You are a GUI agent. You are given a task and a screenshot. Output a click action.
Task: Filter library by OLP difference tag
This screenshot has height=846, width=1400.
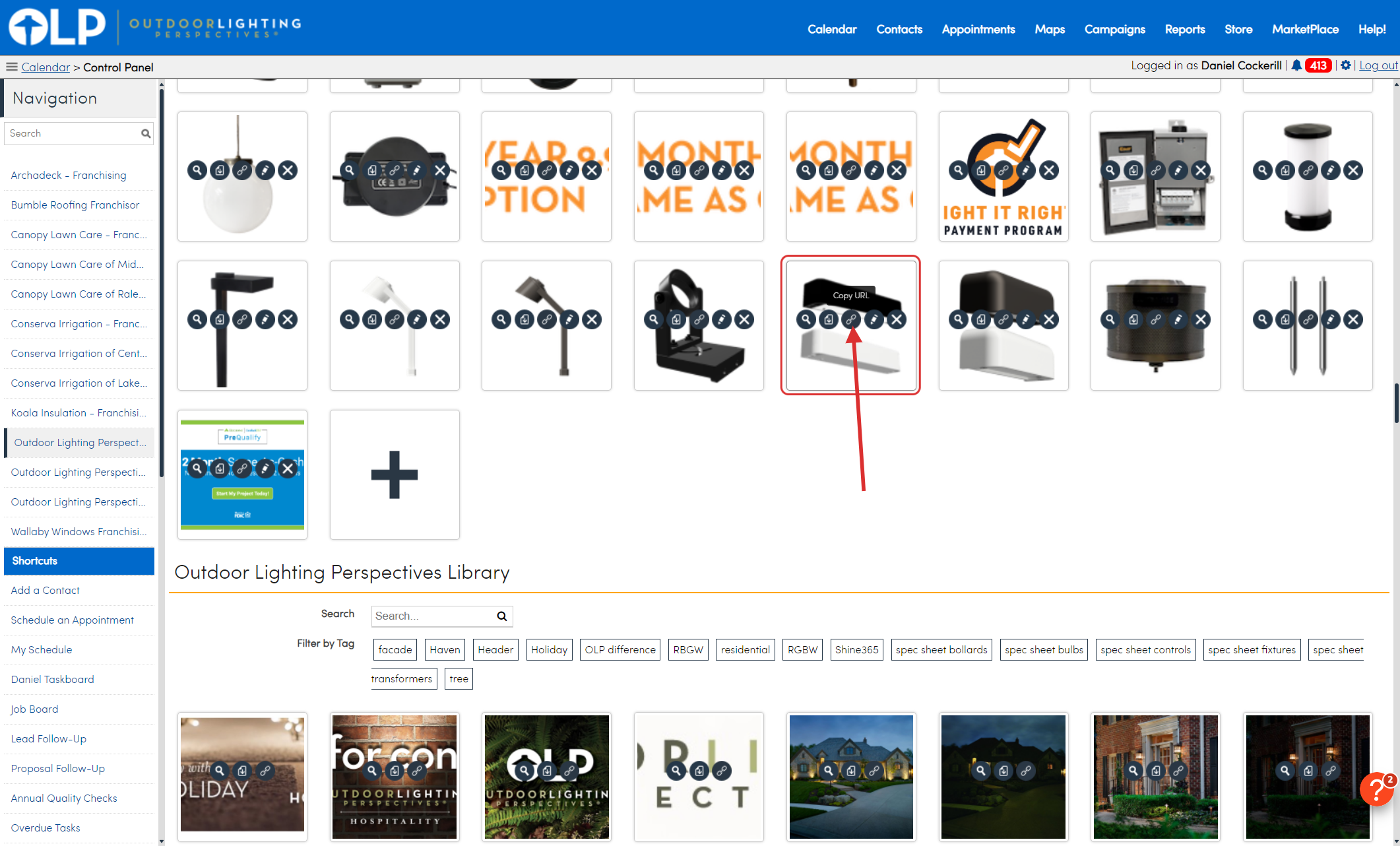pos(620,650)
